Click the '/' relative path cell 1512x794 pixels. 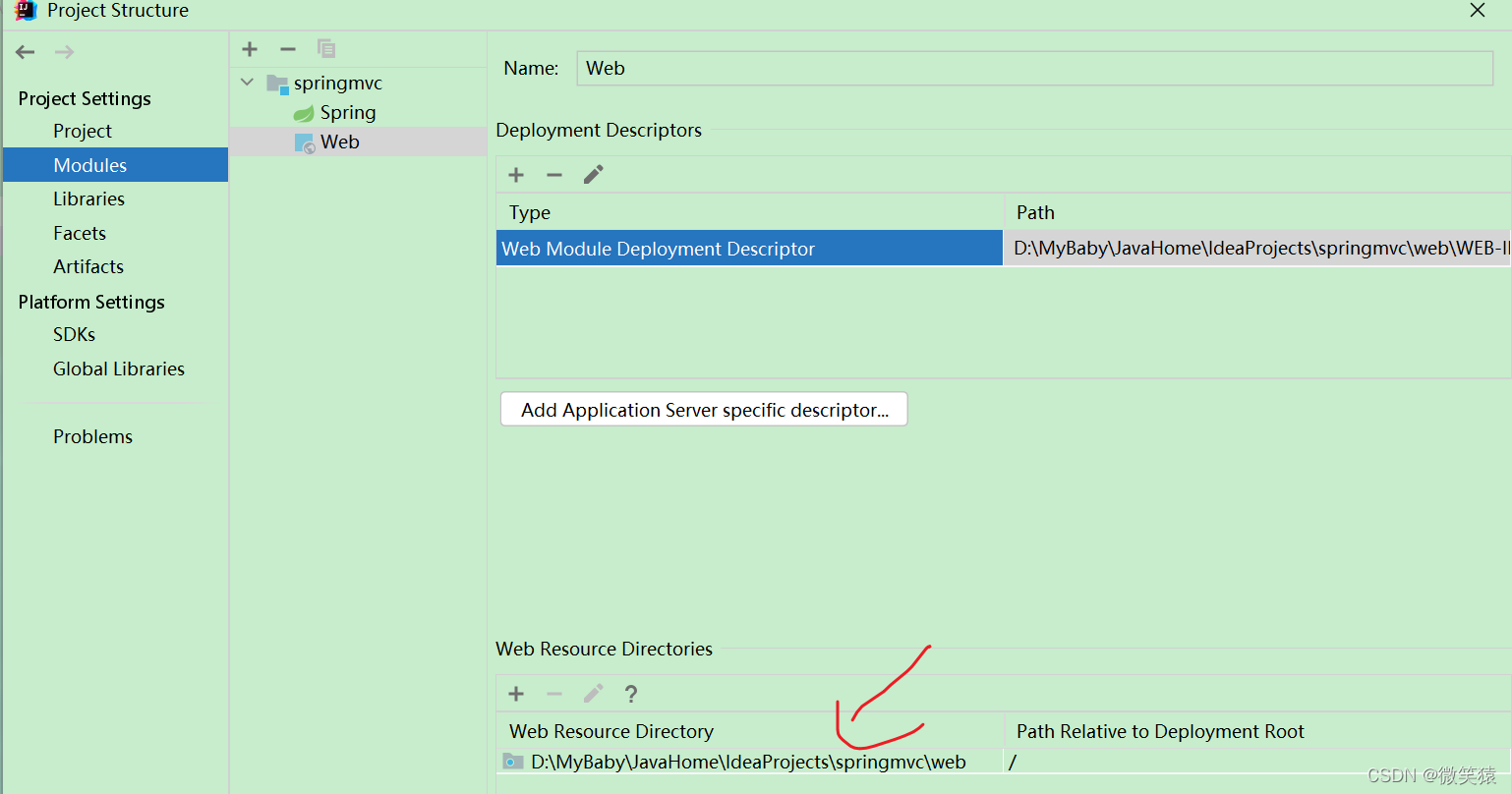coord(1257,762)
